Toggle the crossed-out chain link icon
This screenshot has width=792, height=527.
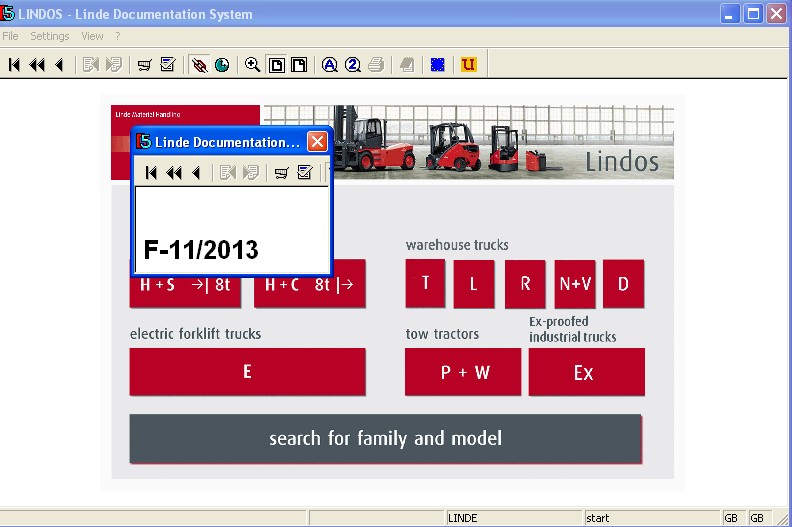point(200,65)
